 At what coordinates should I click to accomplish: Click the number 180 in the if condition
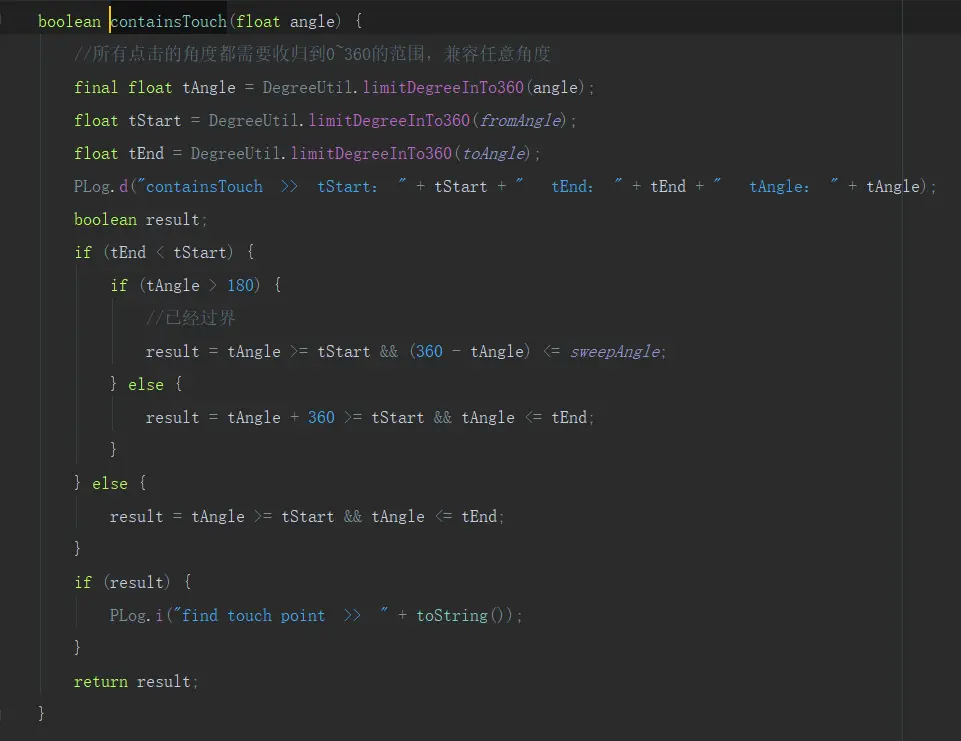click(240, 286)
